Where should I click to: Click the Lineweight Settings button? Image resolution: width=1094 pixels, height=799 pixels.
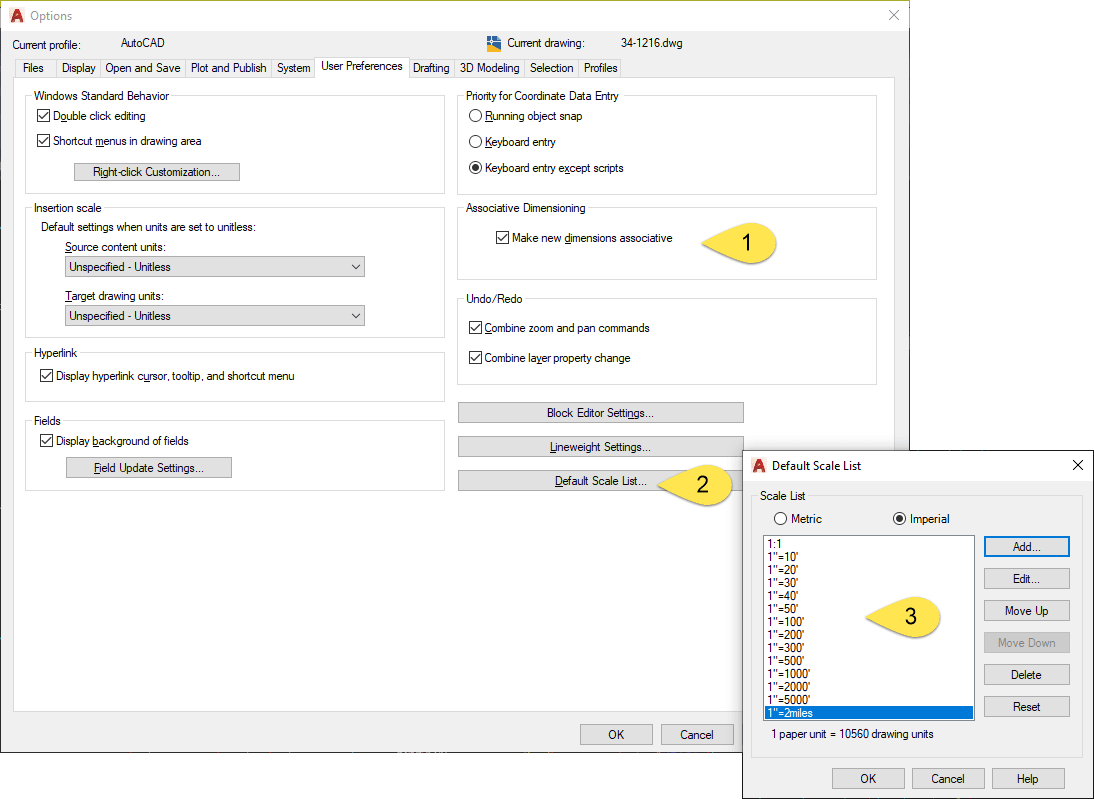click(600, 446)
